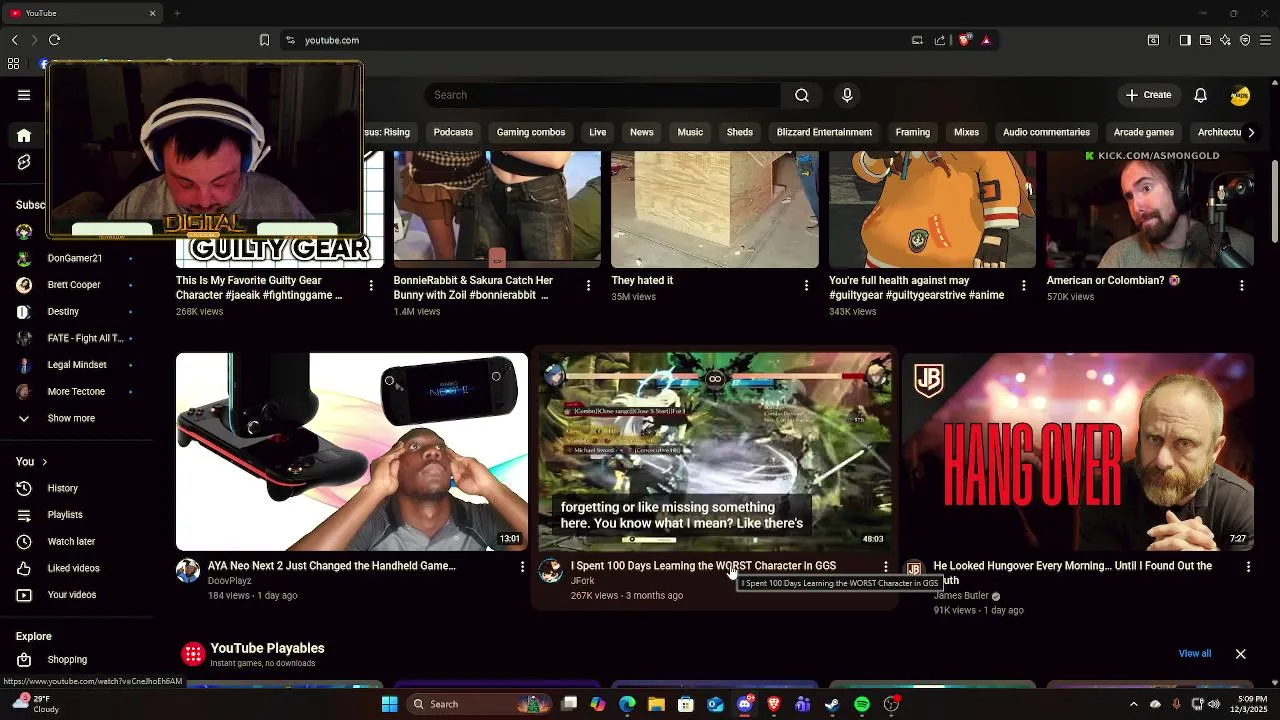1280x720 pixels.
Task: Reload the page with the refresh icon
Action: tap(54, 40)
